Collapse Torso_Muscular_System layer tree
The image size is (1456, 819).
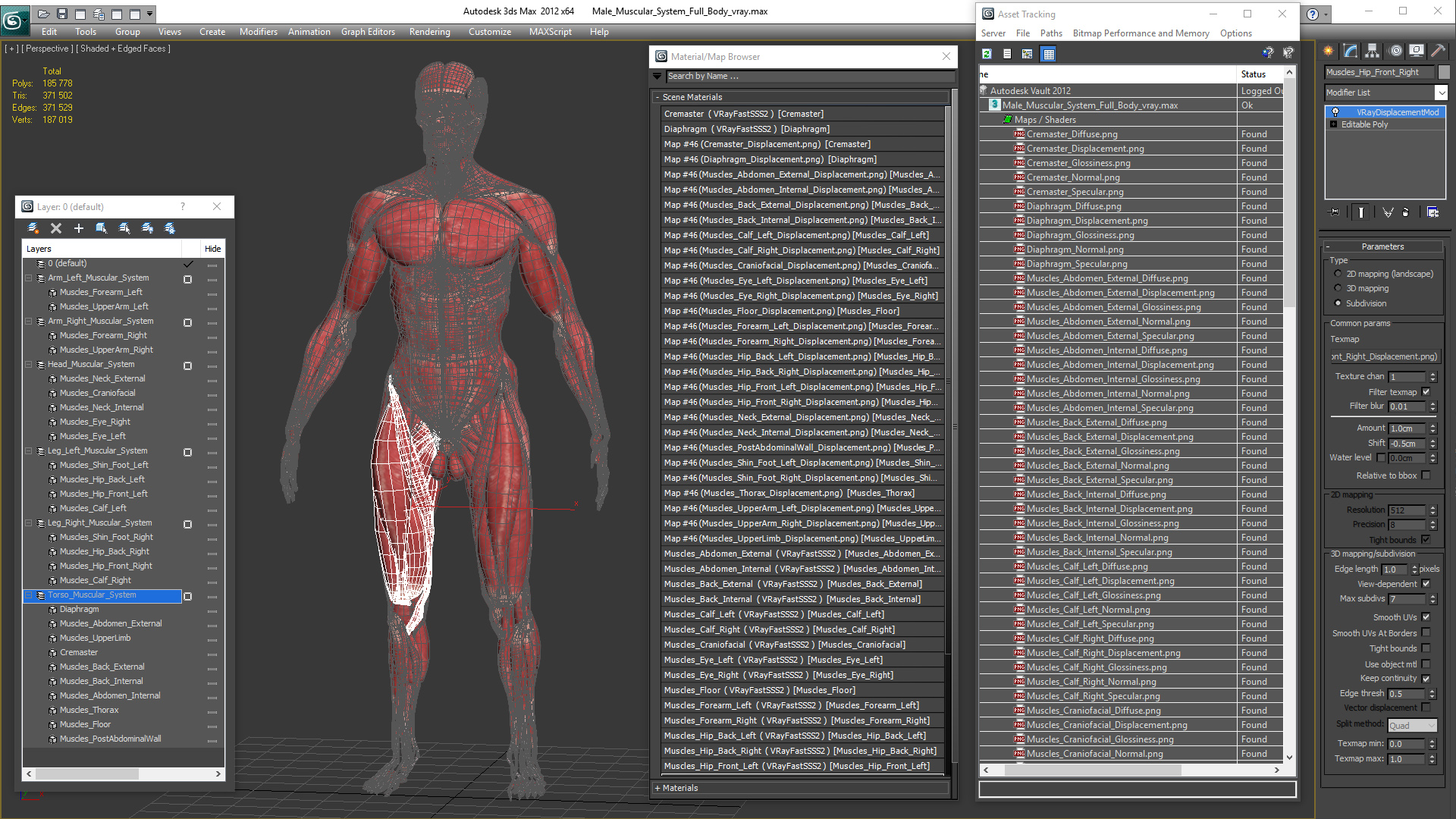(29, 595)
